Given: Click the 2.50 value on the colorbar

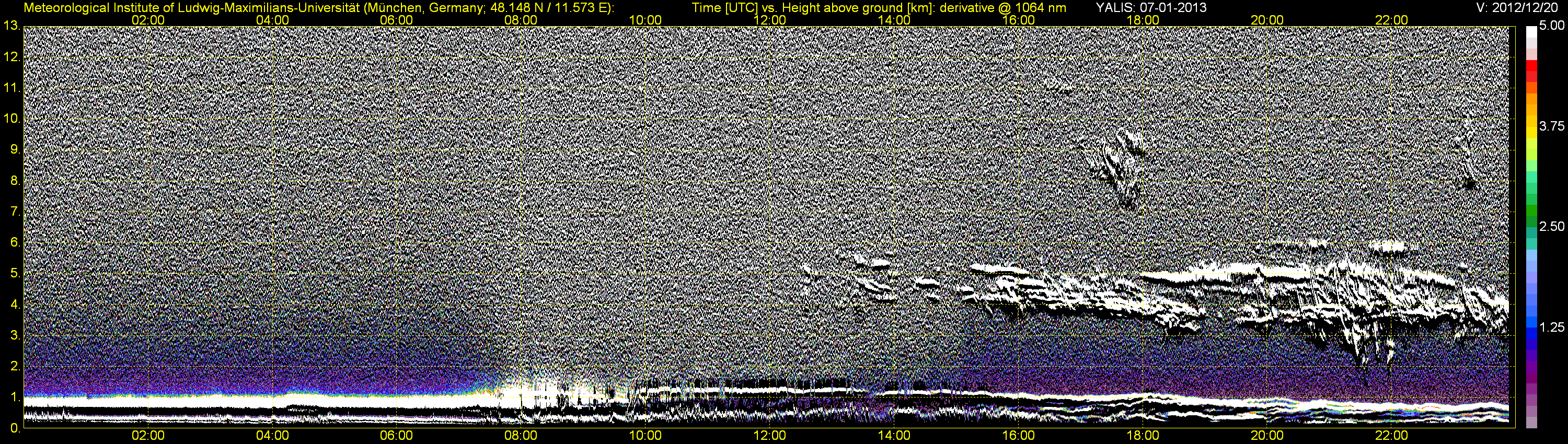Looking at the screenshot, I should 1552,227.
